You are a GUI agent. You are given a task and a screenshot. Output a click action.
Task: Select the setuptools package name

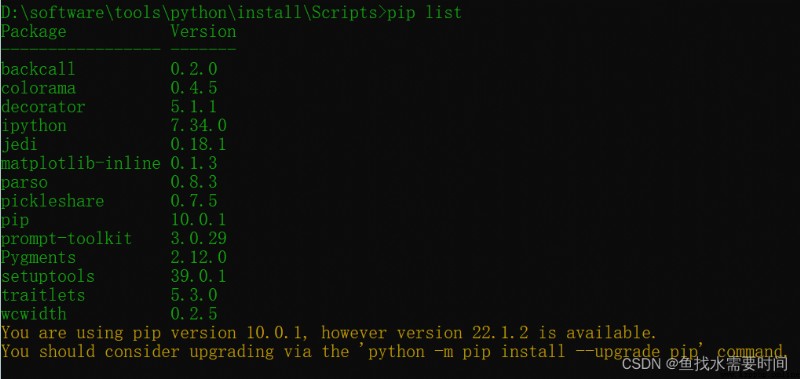click(47, 276)
